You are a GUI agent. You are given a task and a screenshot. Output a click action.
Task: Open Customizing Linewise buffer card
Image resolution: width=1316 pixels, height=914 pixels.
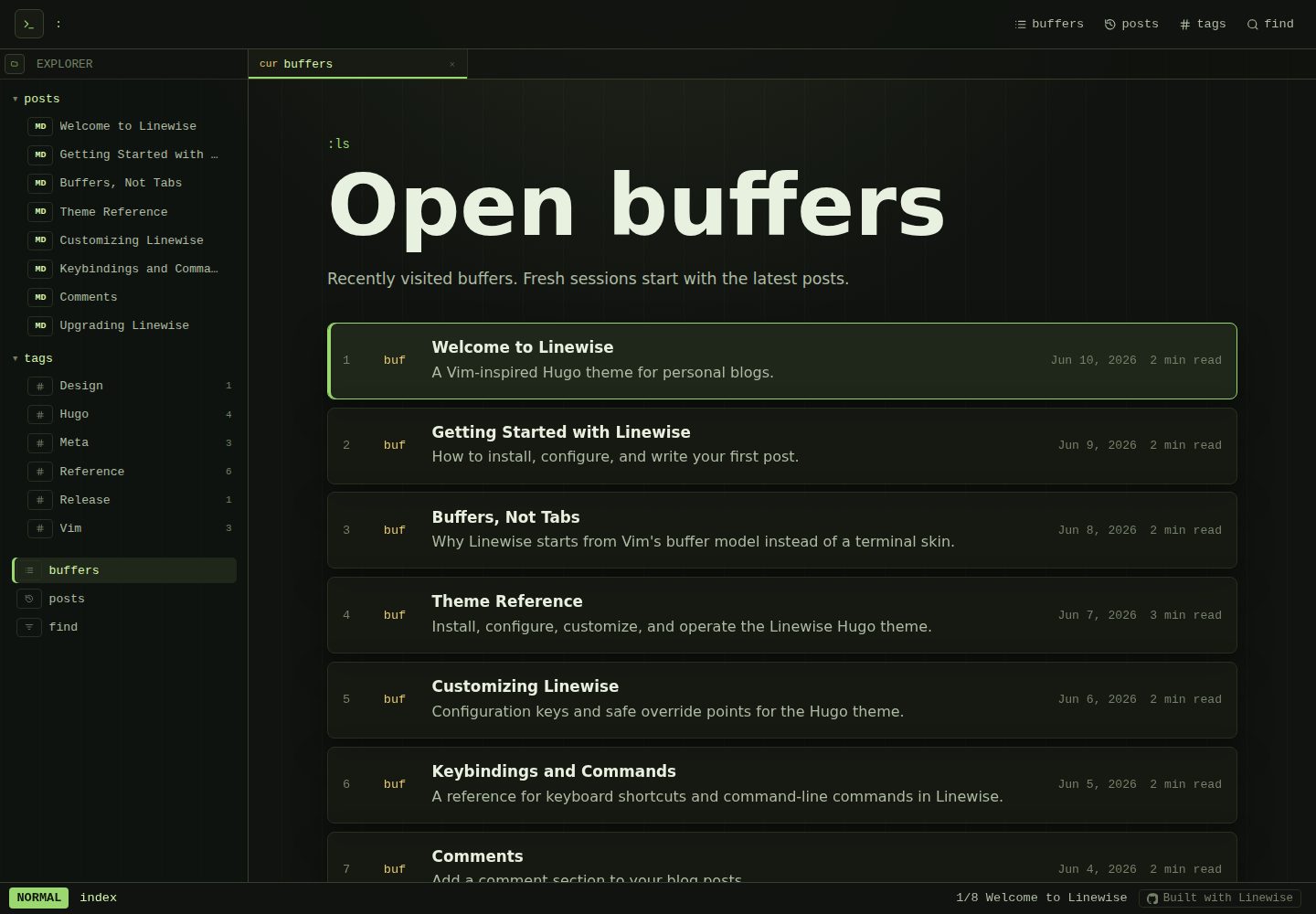[x=782, y=700]
